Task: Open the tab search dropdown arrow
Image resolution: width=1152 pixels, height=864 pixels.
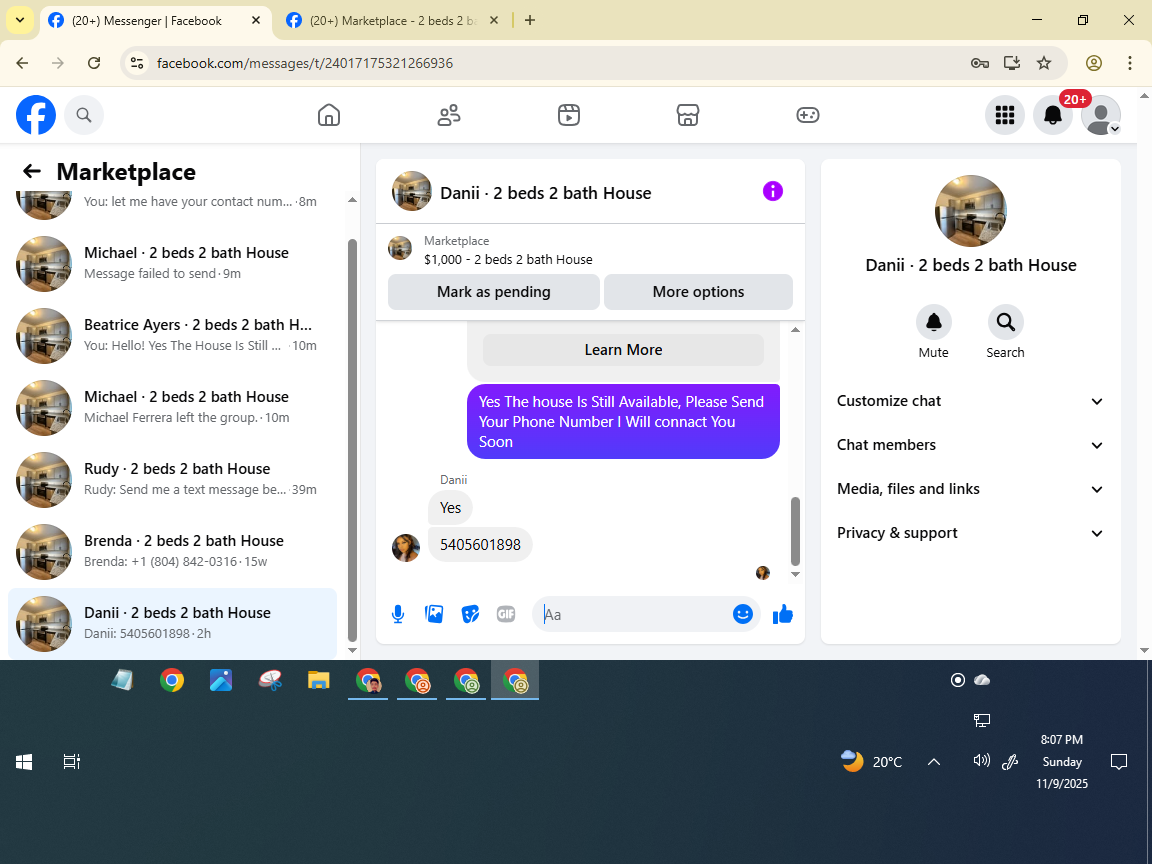Action: [20, 20]
